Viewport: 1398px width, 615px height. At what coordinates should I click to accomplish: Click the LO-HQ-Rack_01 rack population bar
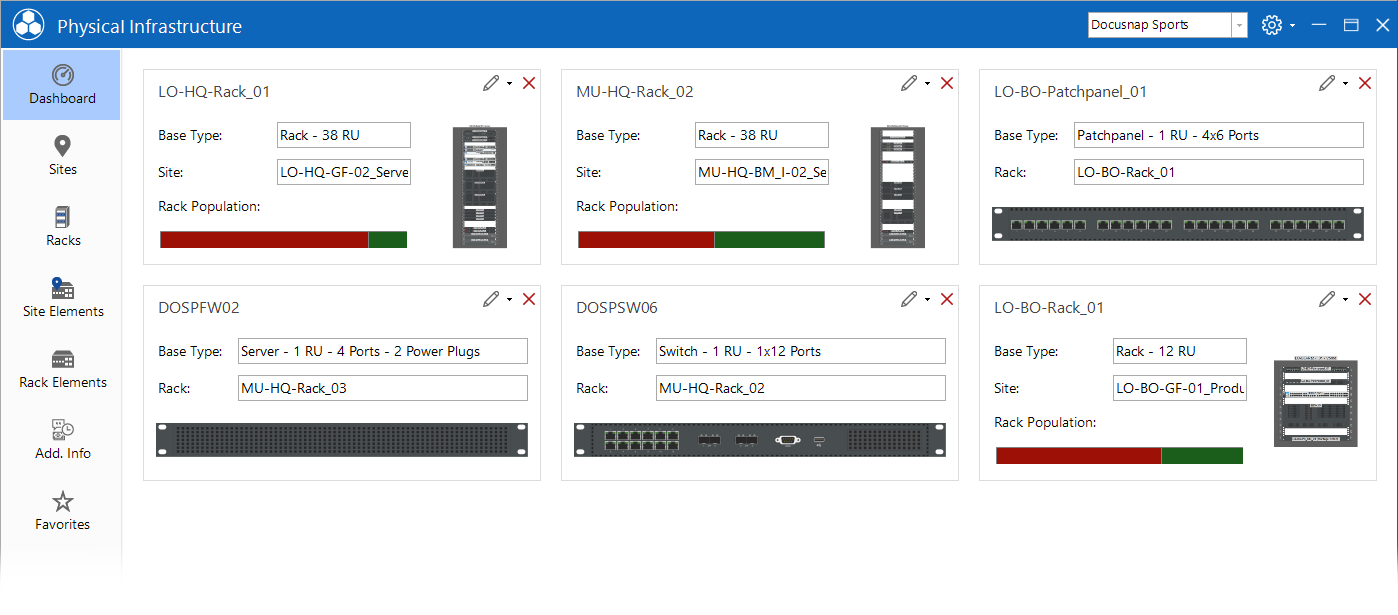click(284, 239)
